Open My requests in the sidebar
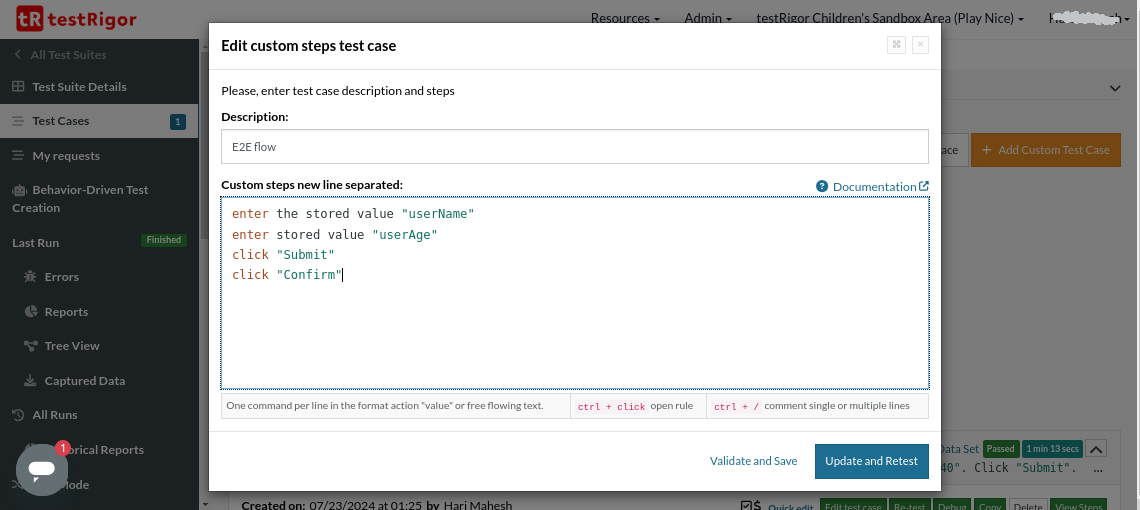This screenshot has height=510, width=1140. (65, 156)
